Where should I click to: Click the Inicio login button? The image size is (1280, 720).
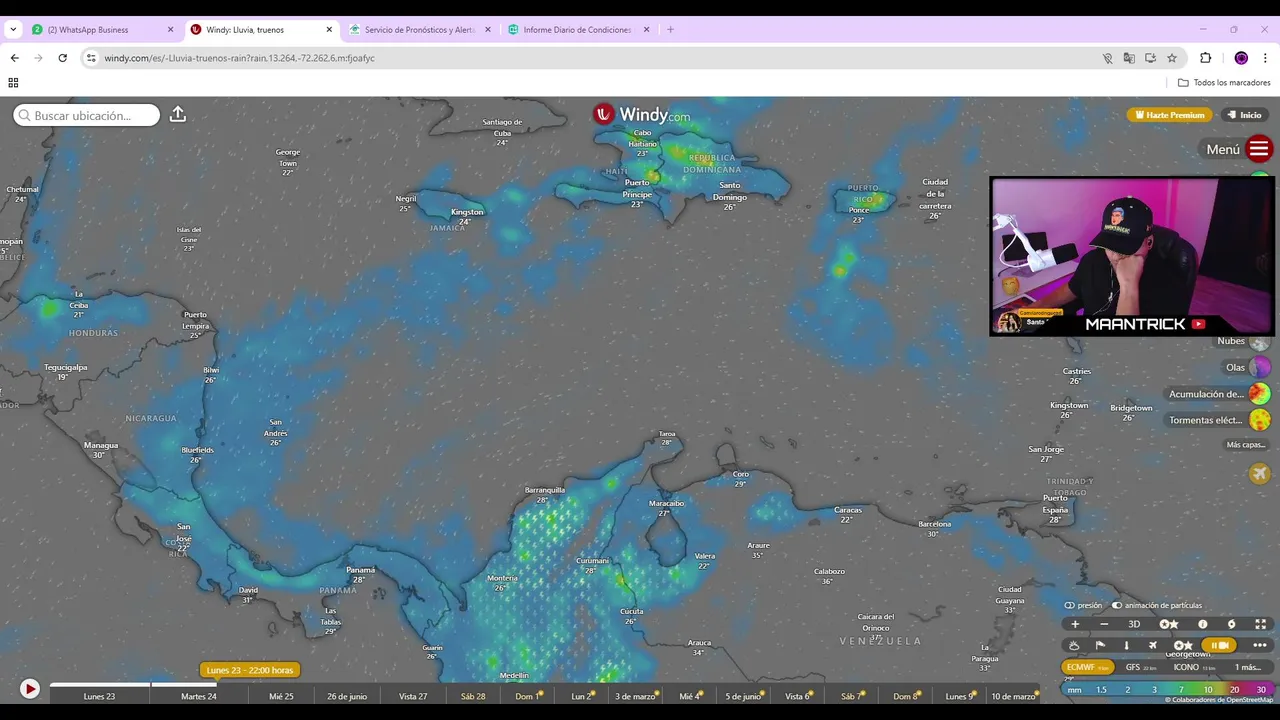[x=1245, y=115]
